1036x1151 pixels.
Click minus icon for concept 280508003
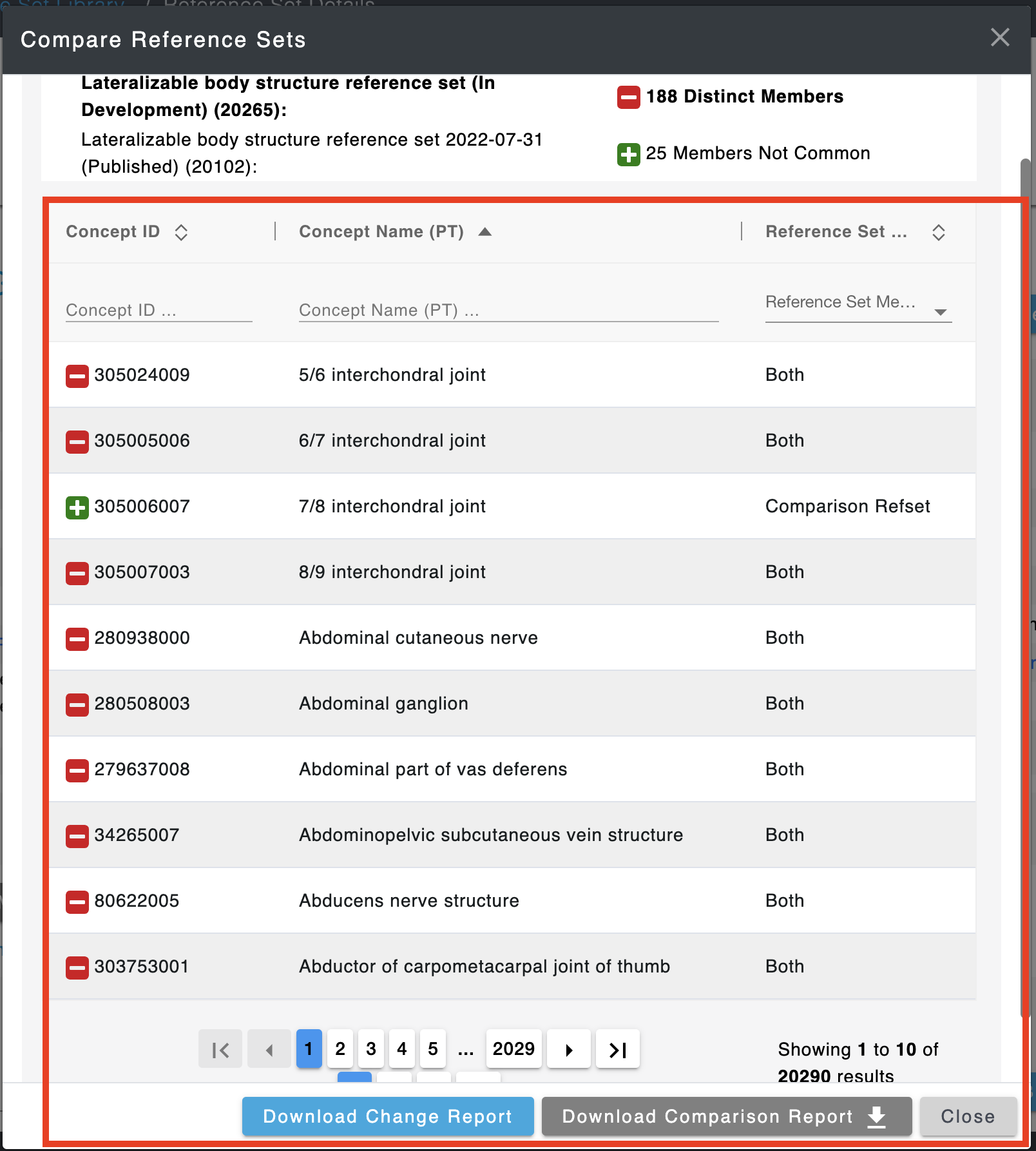(x=77, y=704)
